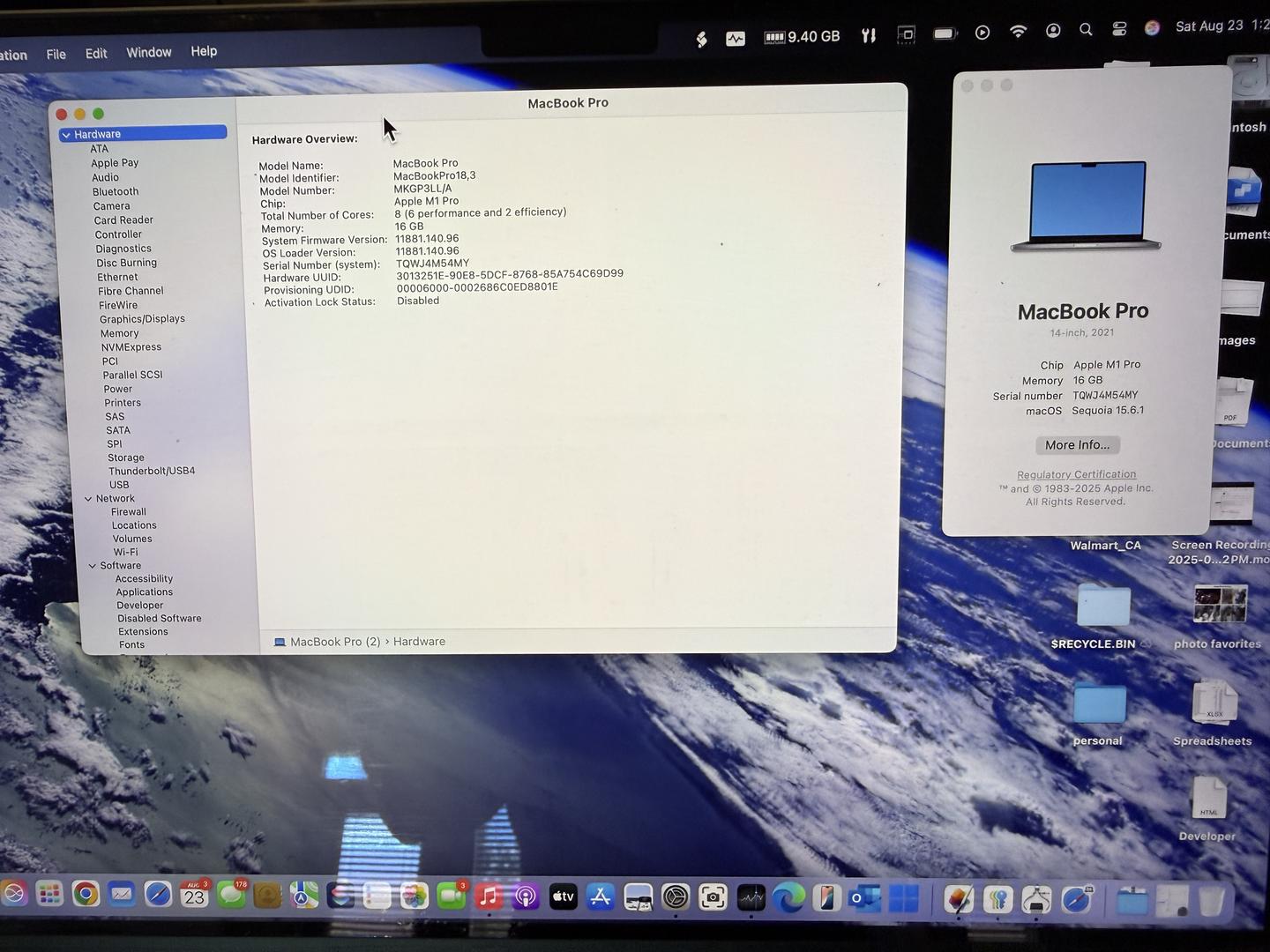The height and width of the screenshot is (952, 1270).
Task: Select Thunderbolt/USB4 in sidebar
Action: (x=152, y=471)
